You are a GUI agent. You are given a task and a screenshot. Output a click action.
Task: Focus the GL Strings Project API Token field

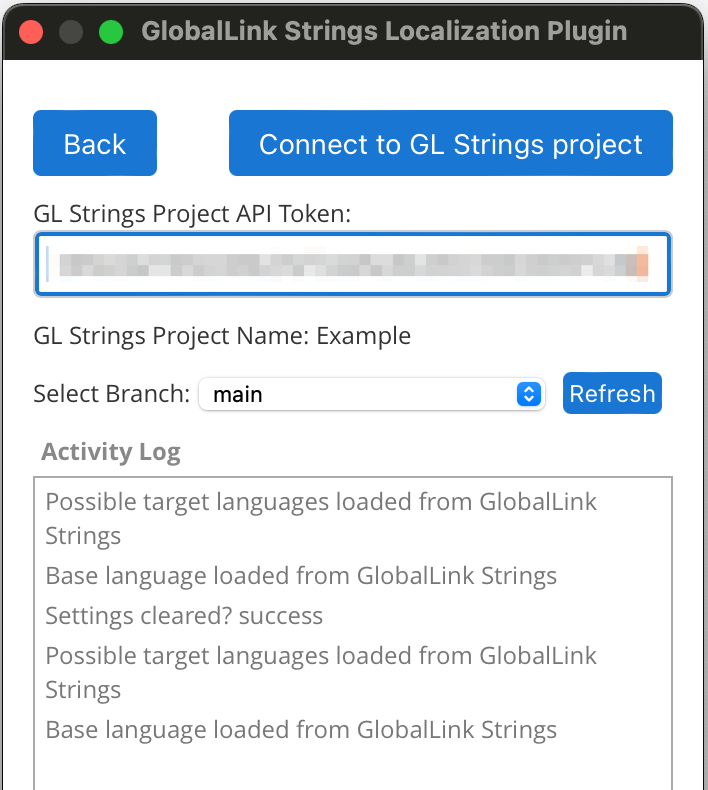click(x=353, y=264)
